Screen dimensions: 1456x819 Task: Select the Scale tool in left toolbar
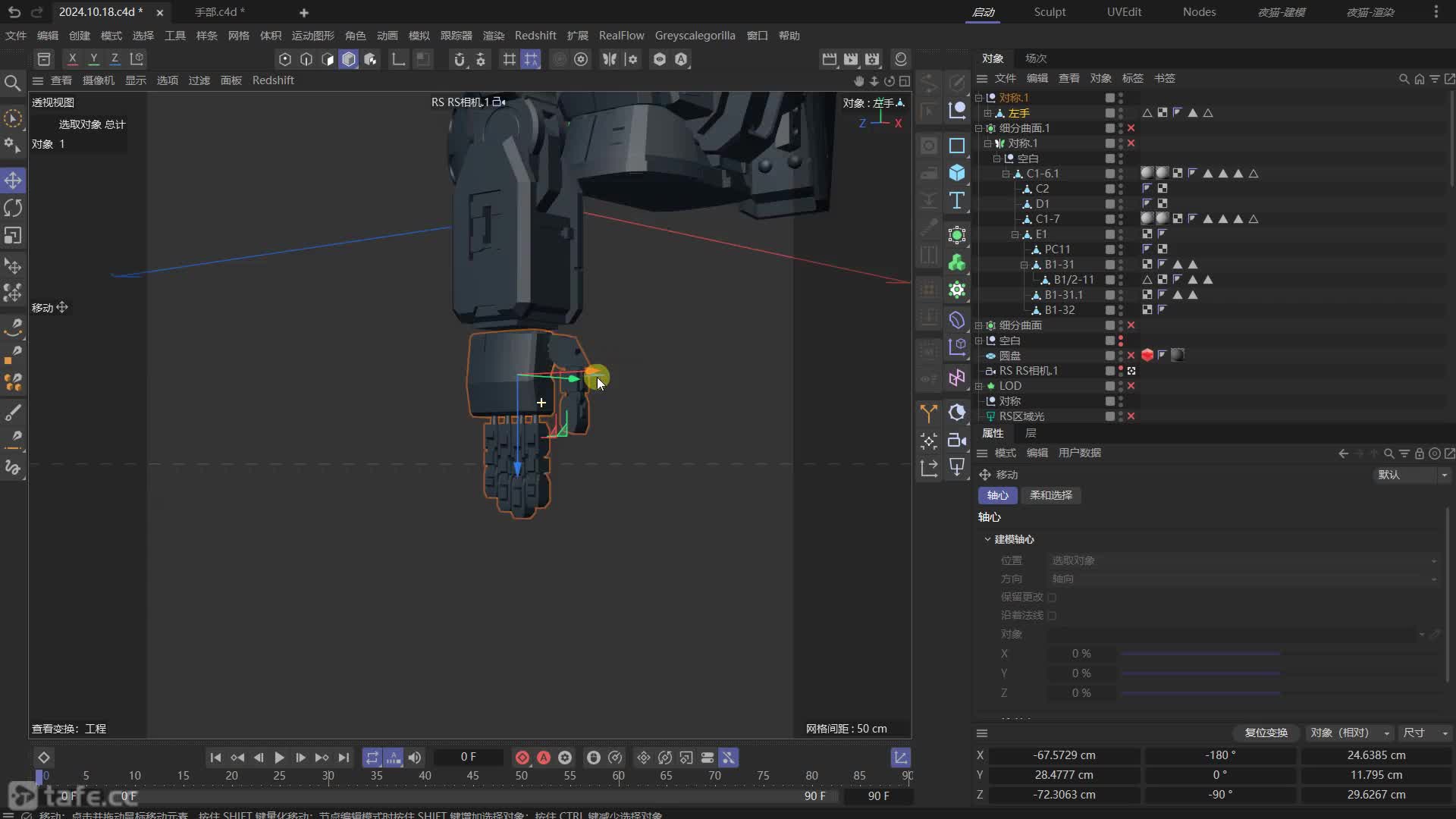[x=13, y=236]
